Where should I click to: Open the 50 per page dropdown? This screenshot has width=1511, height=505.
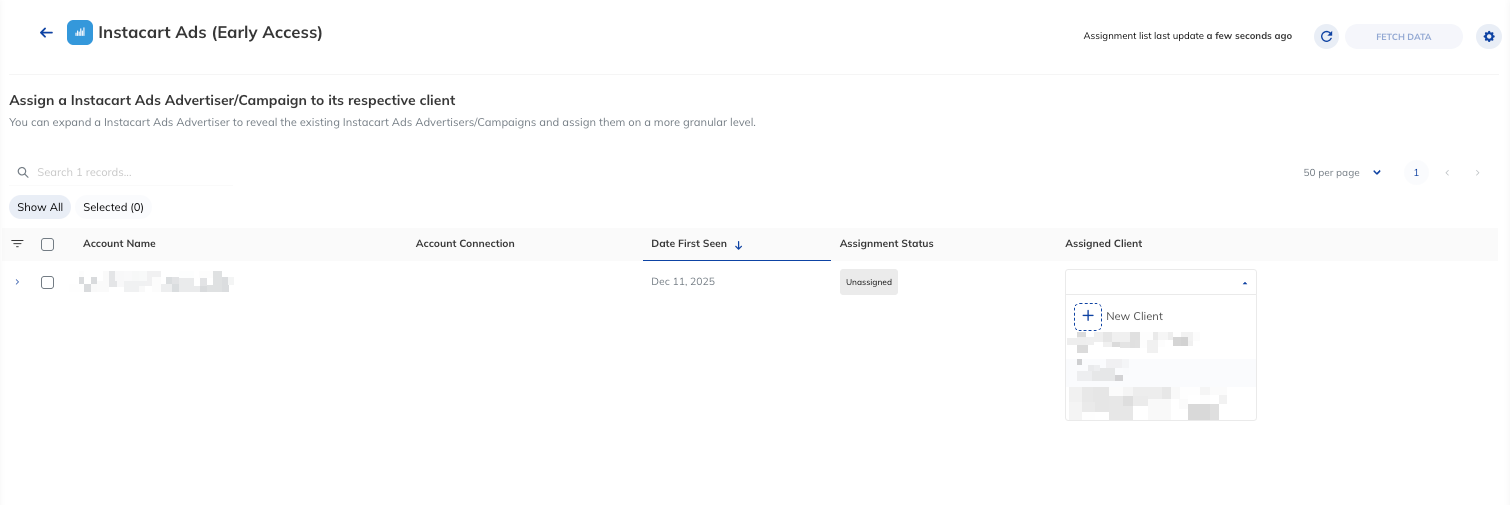pos(1342,173)
